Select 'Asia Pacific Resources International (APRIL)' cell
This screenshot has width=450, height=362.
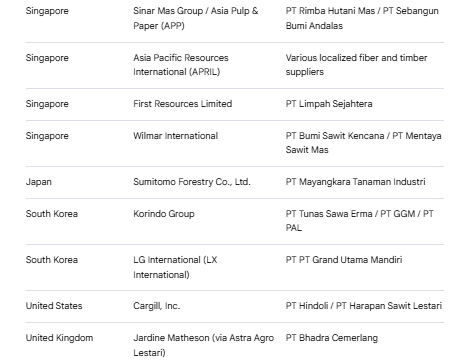click(181, 65)
